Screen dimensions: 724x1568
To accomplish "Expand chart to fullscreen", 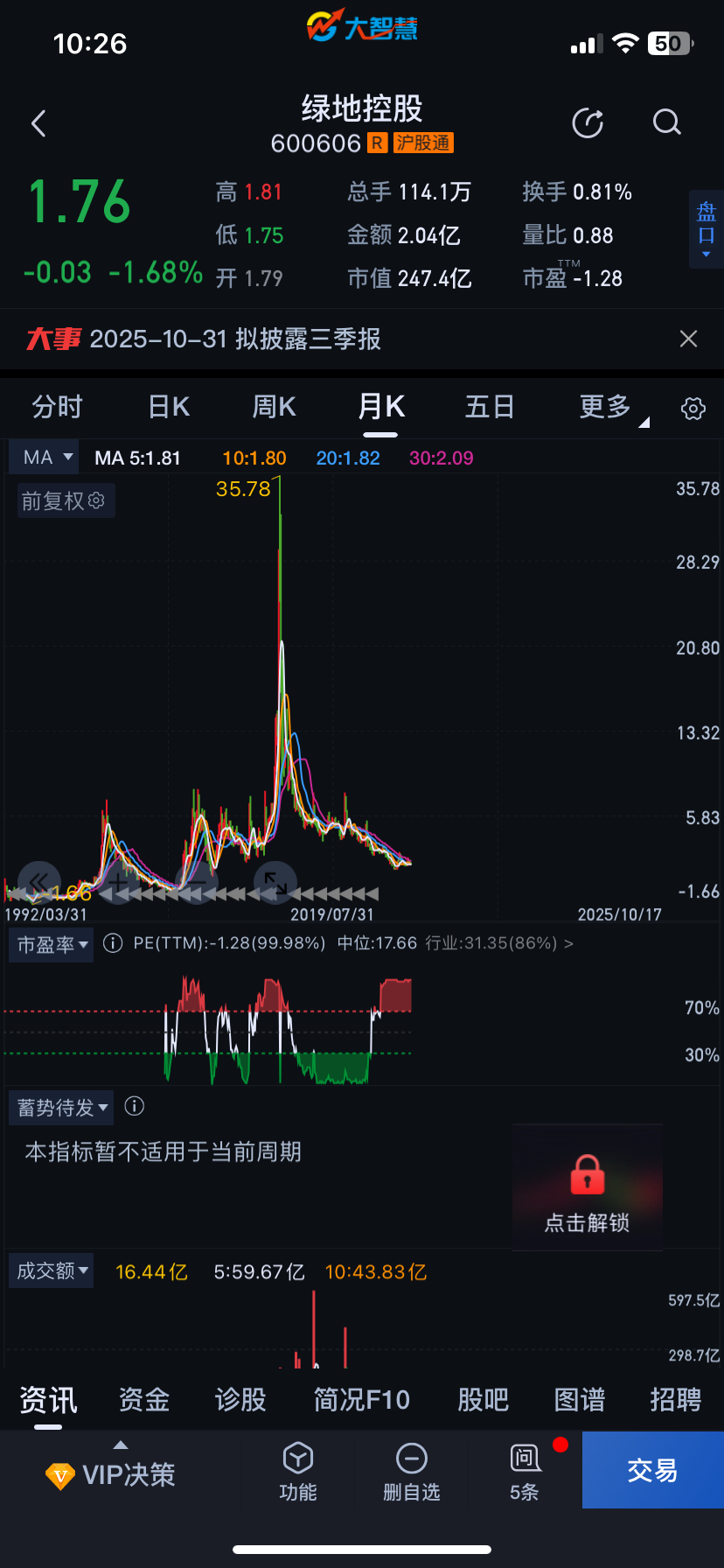I will pos(275,882).
